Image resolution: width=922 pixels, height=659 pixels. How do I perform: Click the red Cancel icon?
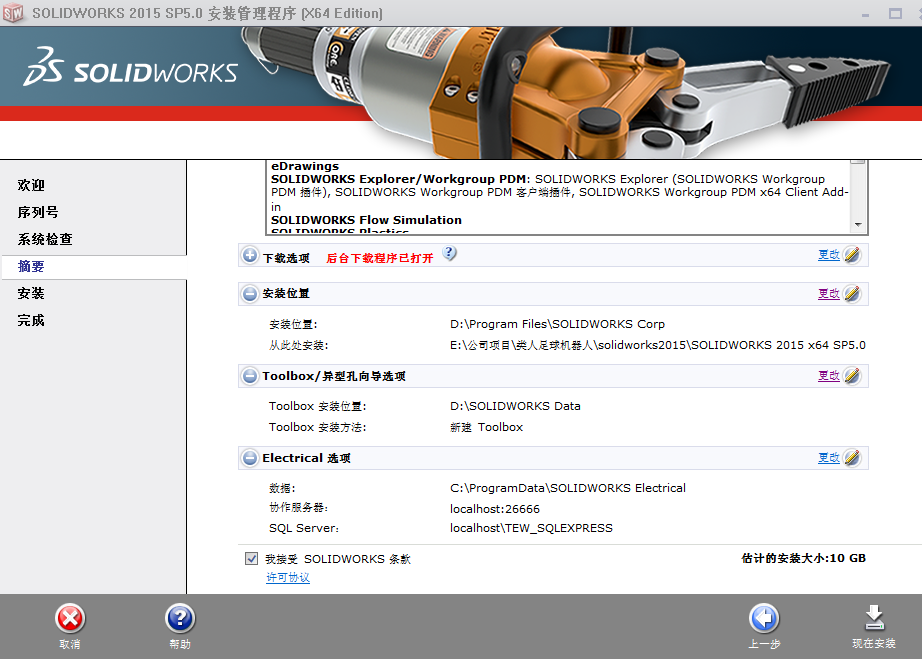pyautogui.click(x=69, y=619)
